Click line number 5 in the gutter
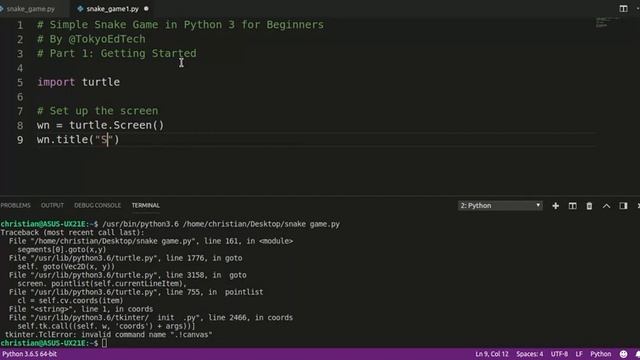640x360 pixels. point(20,82)
